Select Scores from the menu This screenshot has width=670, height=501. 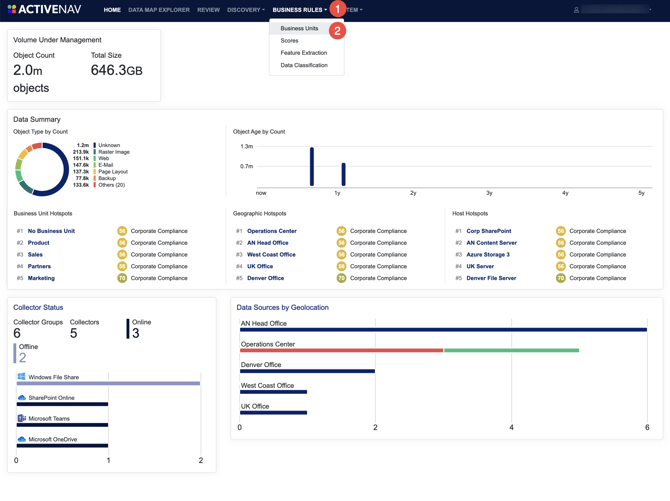coord(289,41)
